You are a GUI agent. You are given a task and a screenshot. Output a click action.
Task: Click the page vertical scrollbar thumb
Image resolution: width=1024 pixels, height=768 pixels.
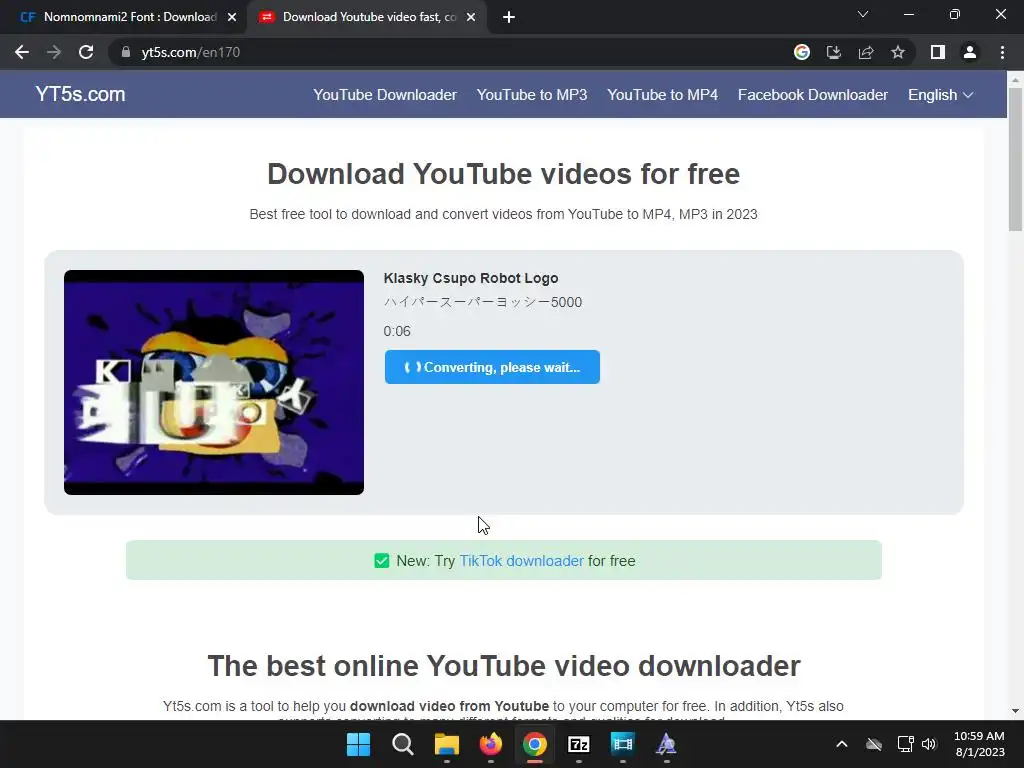[x=1016, y=159]
